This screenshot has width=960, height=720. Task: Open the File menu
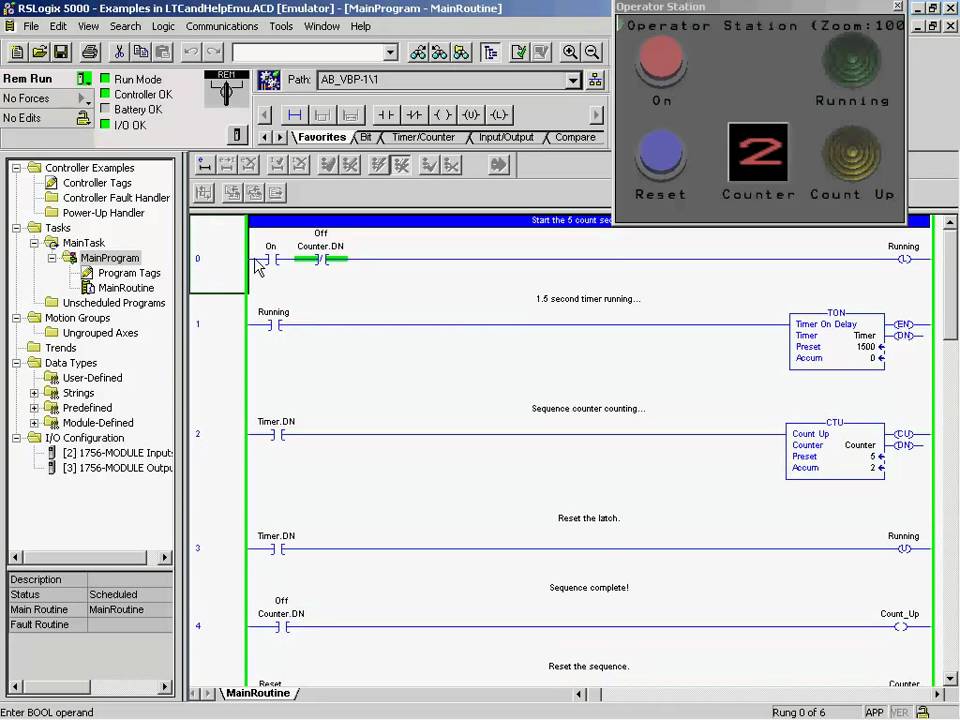click(31, 26)
